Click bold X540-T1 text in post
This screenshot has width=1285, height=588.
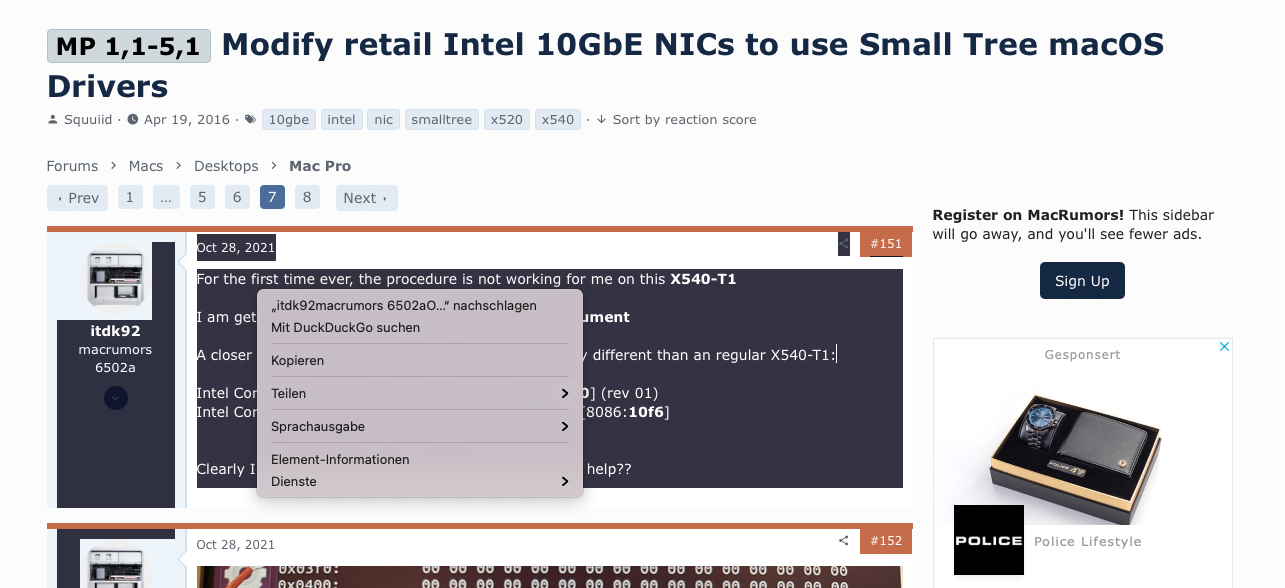click(703, 279)
